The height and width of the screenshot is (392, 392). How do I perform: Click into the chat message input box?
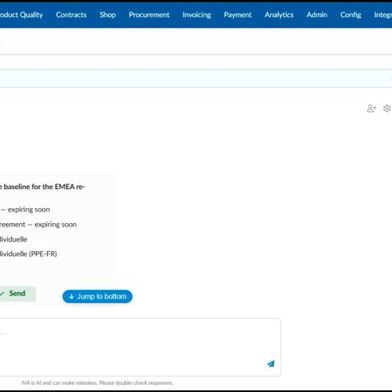140,347
